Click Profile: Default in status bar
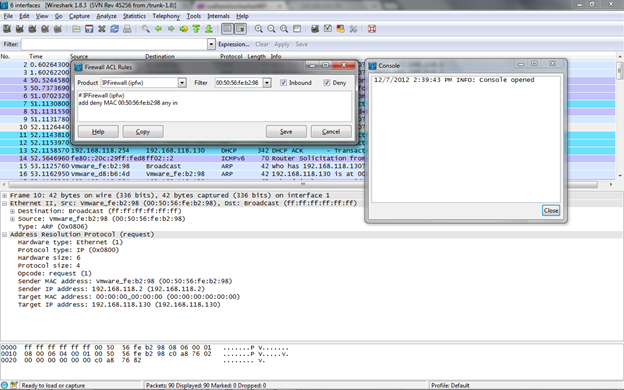This screenshot has height=390, width=624. pos(450,385)
